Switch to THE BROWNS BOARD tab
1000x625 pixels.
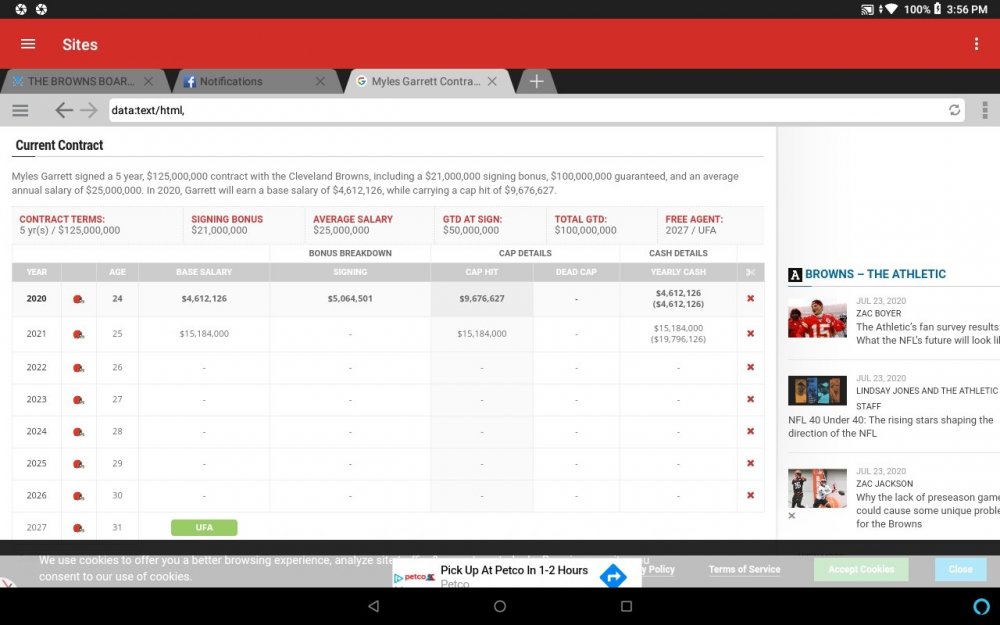(x=81, y=81)
